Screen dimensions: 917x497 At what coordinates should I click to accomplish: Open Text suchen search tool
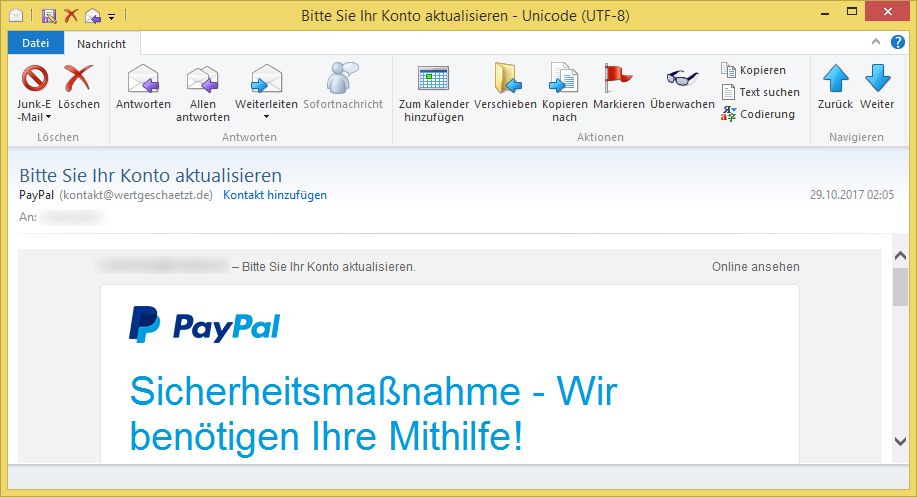click(760, 92)
